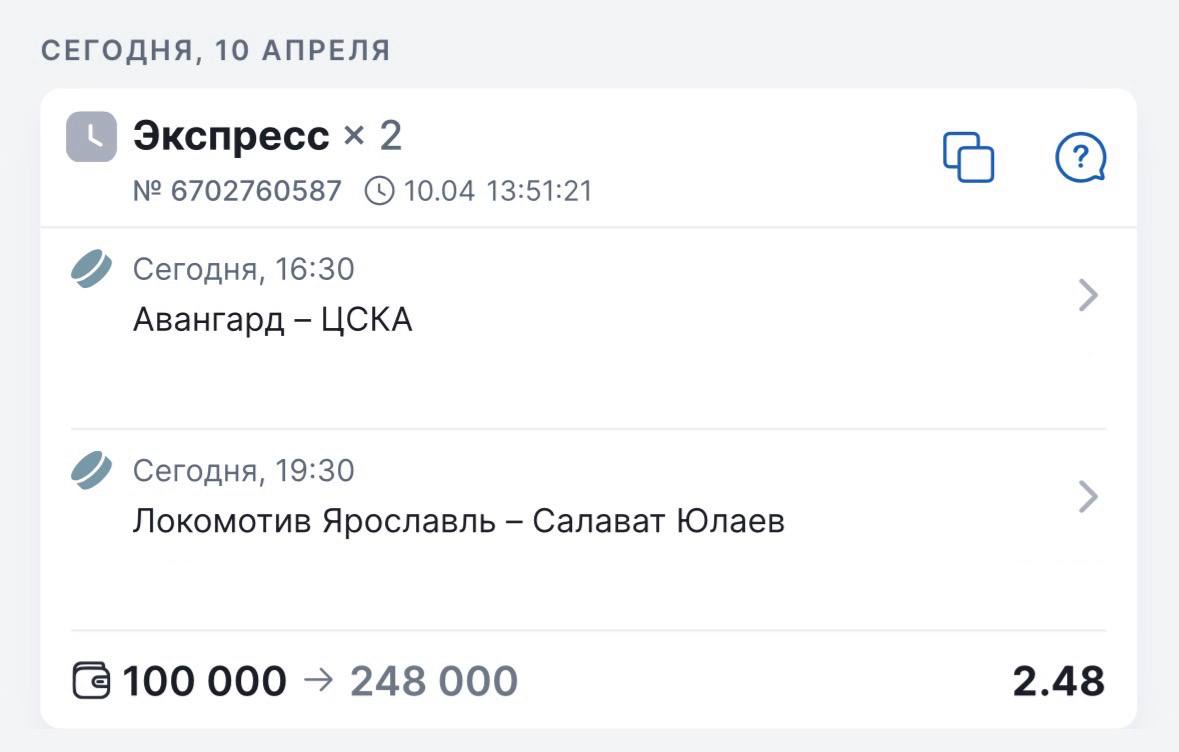Expand the Авангард – ЦСКА match chevron

tap(1089, 296)
